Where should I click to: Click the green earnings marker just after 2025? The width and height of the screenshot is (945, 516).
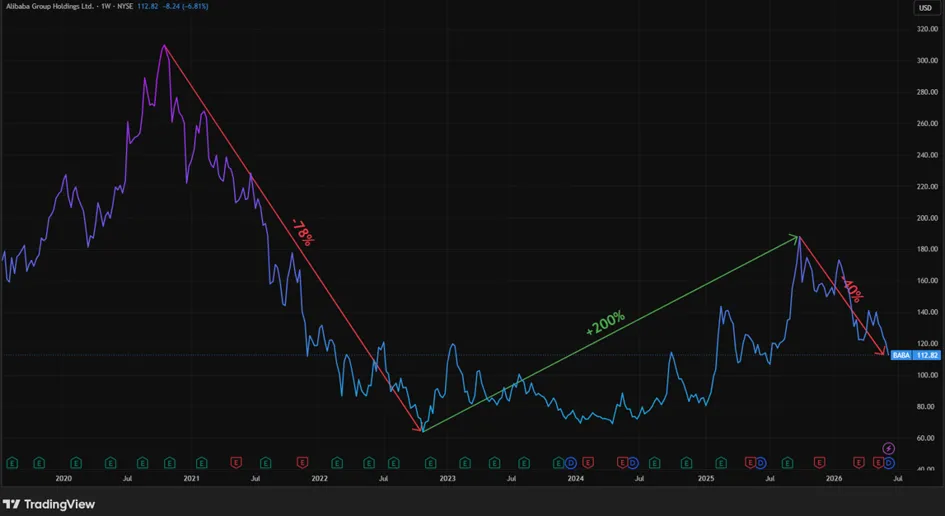coord(721,462)
